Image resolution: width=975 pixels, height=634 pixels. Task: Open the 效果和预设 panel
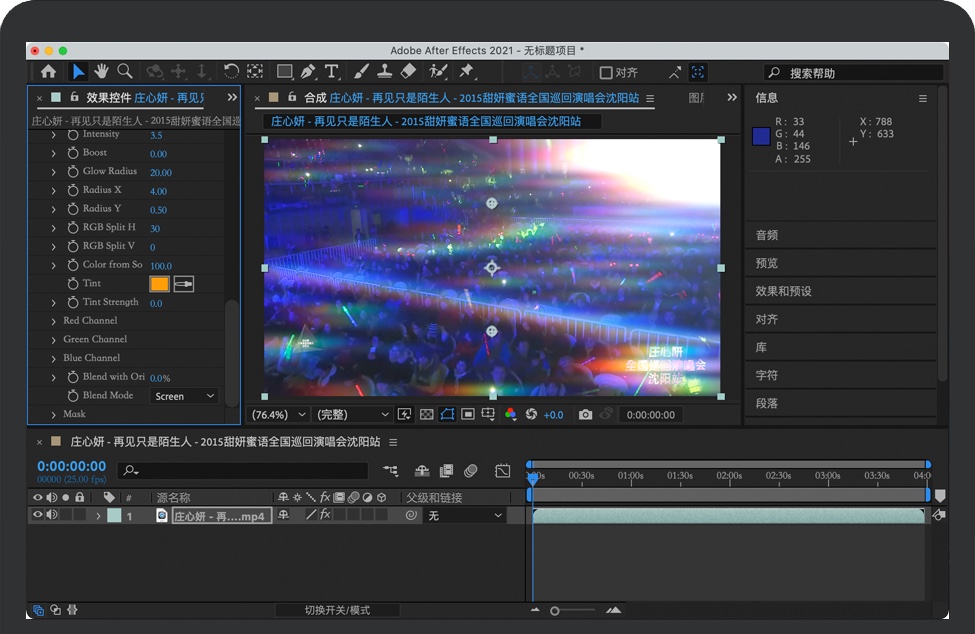tap(783, 291)
